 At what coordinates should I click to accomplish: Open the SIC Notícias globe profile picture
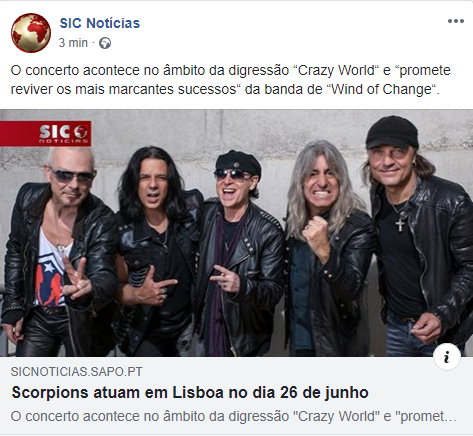pos(31,33)
